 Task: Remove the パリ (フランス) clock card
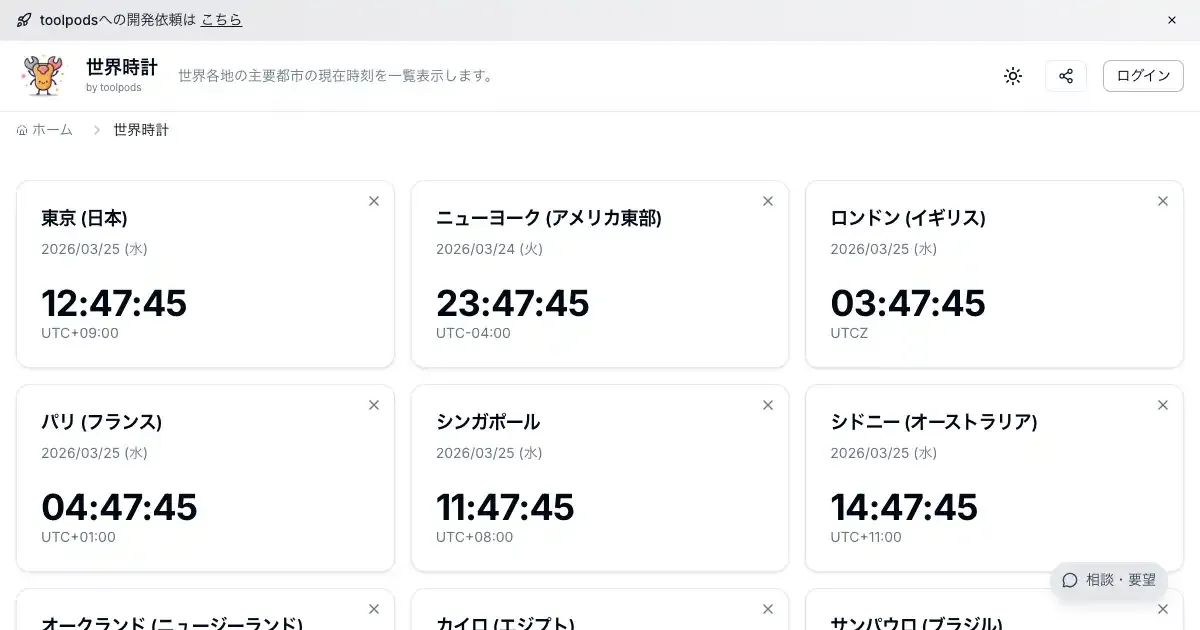(374, 405)
